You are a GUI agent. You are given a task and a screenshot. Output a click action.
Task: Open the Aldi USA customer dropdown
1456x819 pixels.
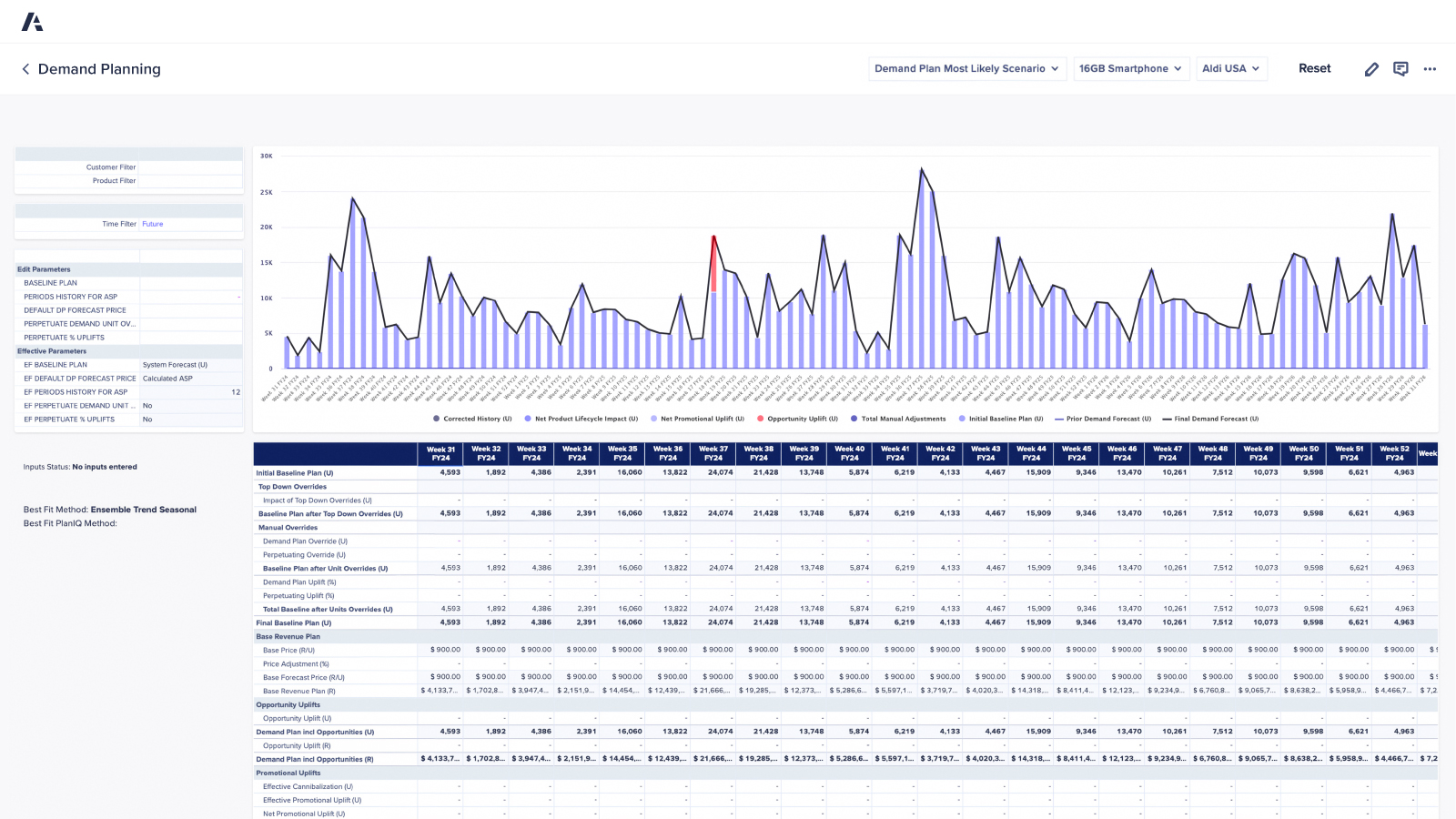(x=1232, y=68)
